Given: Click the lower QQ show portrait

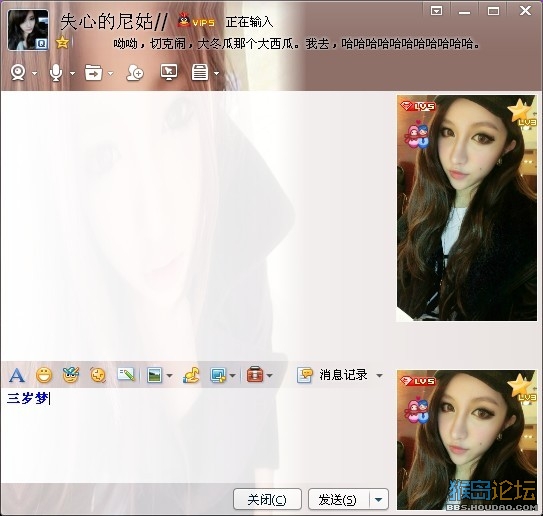Looking at the screenshot, I should tap(467, 440).
